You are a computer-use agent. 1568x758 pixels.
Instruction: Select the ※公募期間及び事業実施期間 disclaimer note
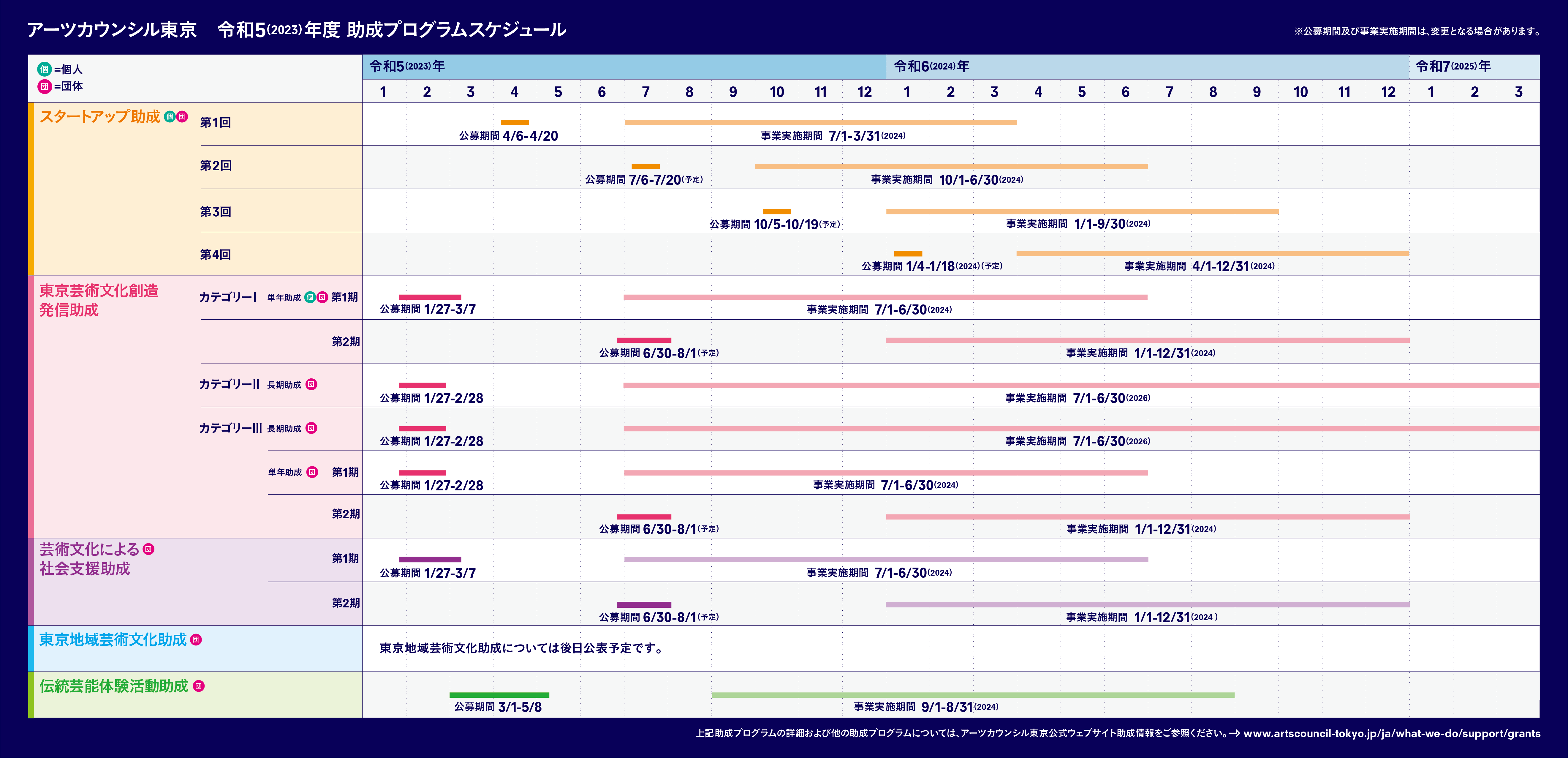tap(1417, 31)
